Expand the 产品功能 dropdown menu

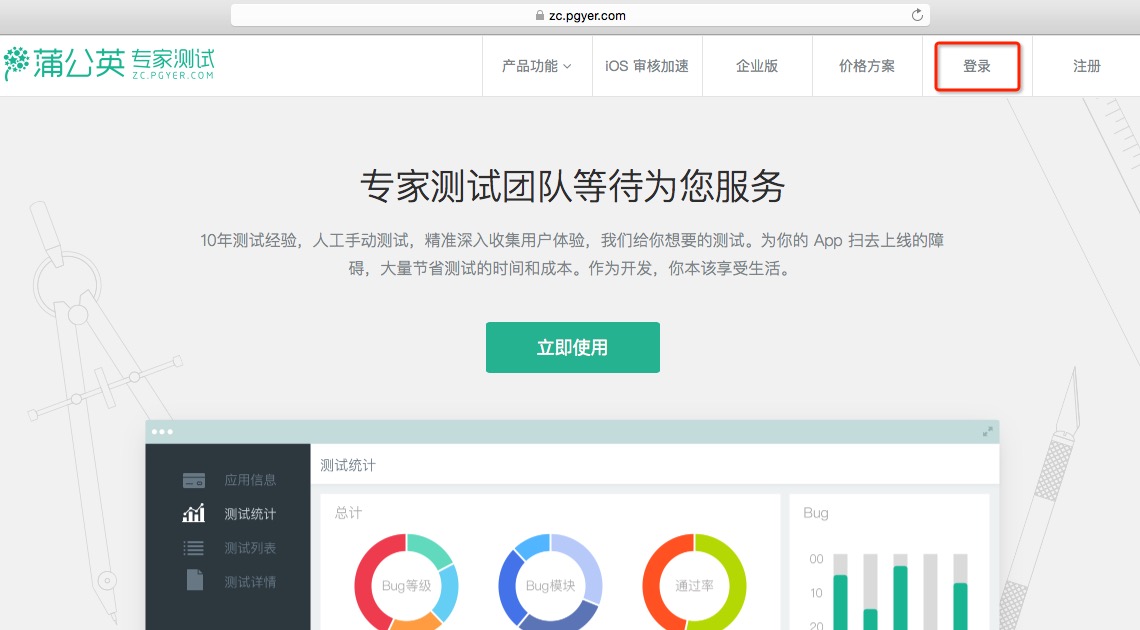[x=537, y=66]
